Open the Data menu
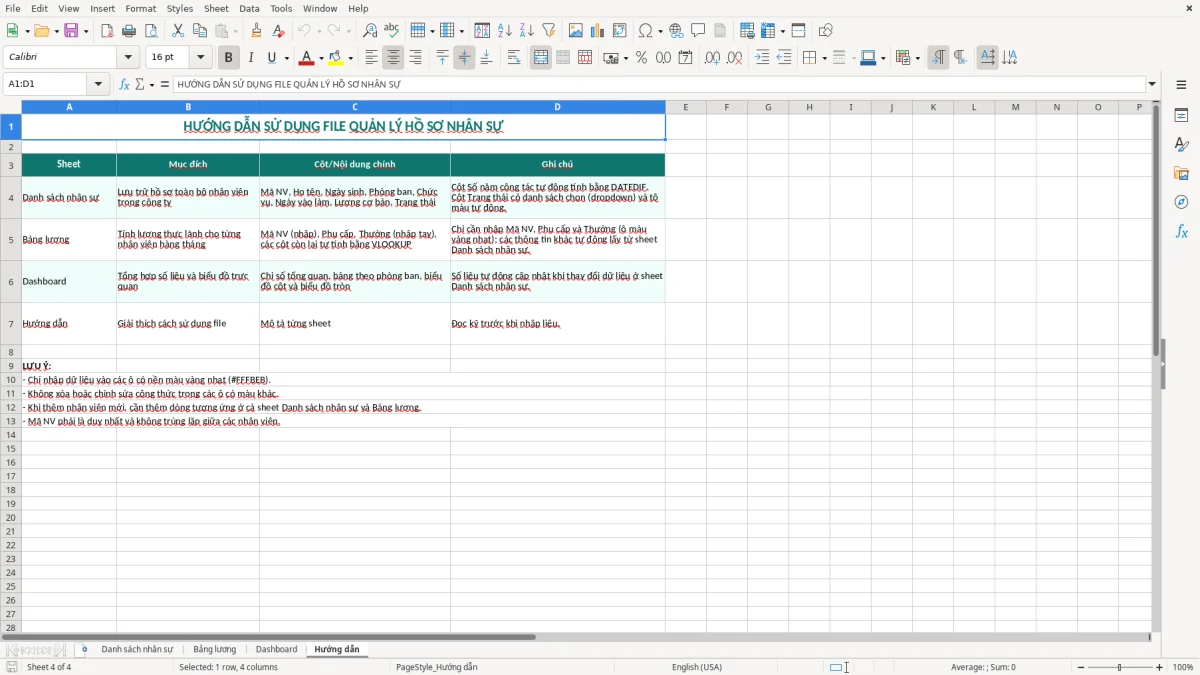This screenshot has width=1200, height=675. (249, 8)
